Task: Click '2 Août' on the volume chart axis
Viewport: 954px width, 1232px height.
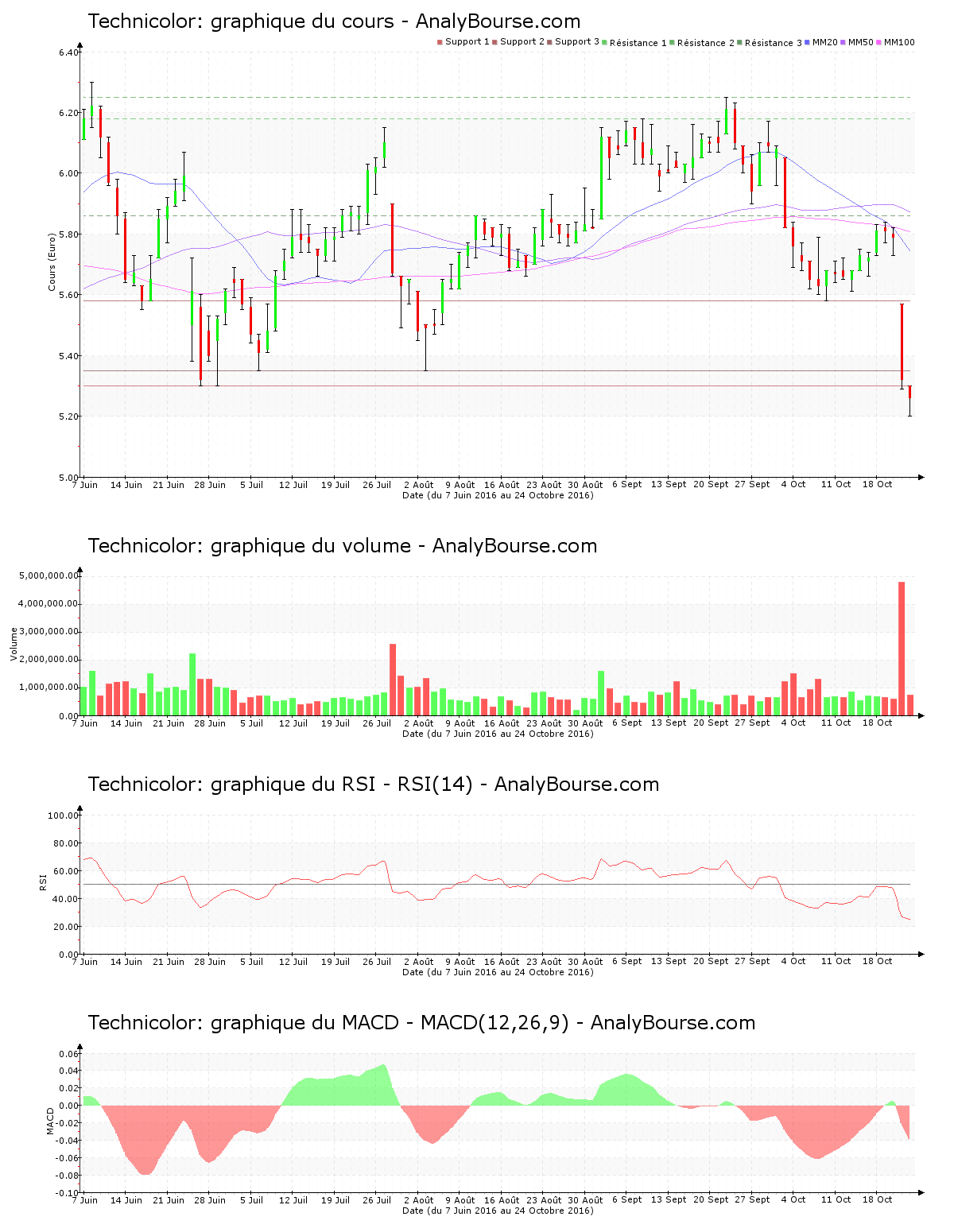Action: click(419, 723)
